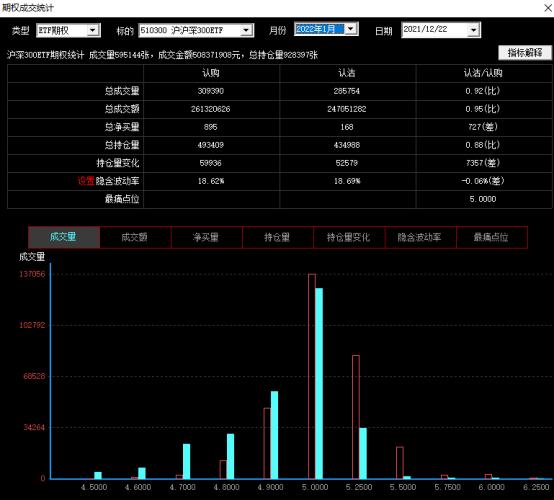Show the 隐含波动率 tab

point(420,237)
